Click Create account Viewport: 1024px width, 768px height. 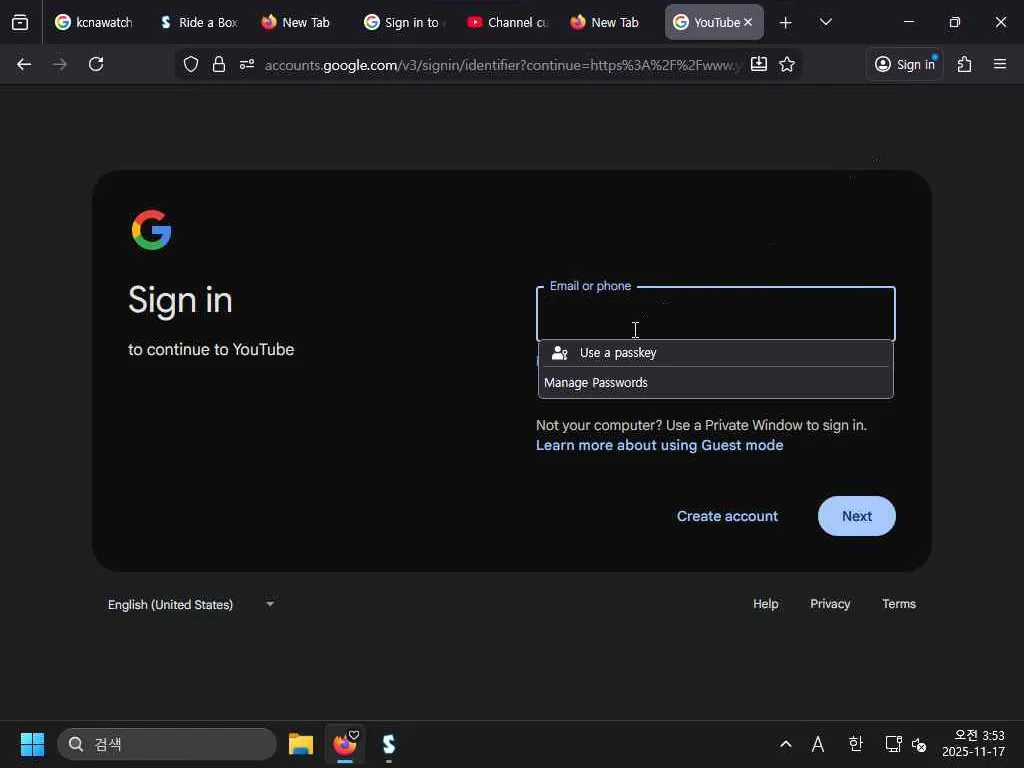pyautogui.click(x=727, y=516)
